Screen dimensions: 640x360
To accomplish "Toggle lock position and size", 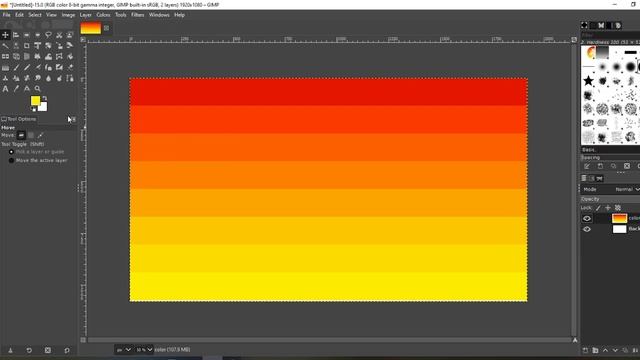I will pos(608,208).
